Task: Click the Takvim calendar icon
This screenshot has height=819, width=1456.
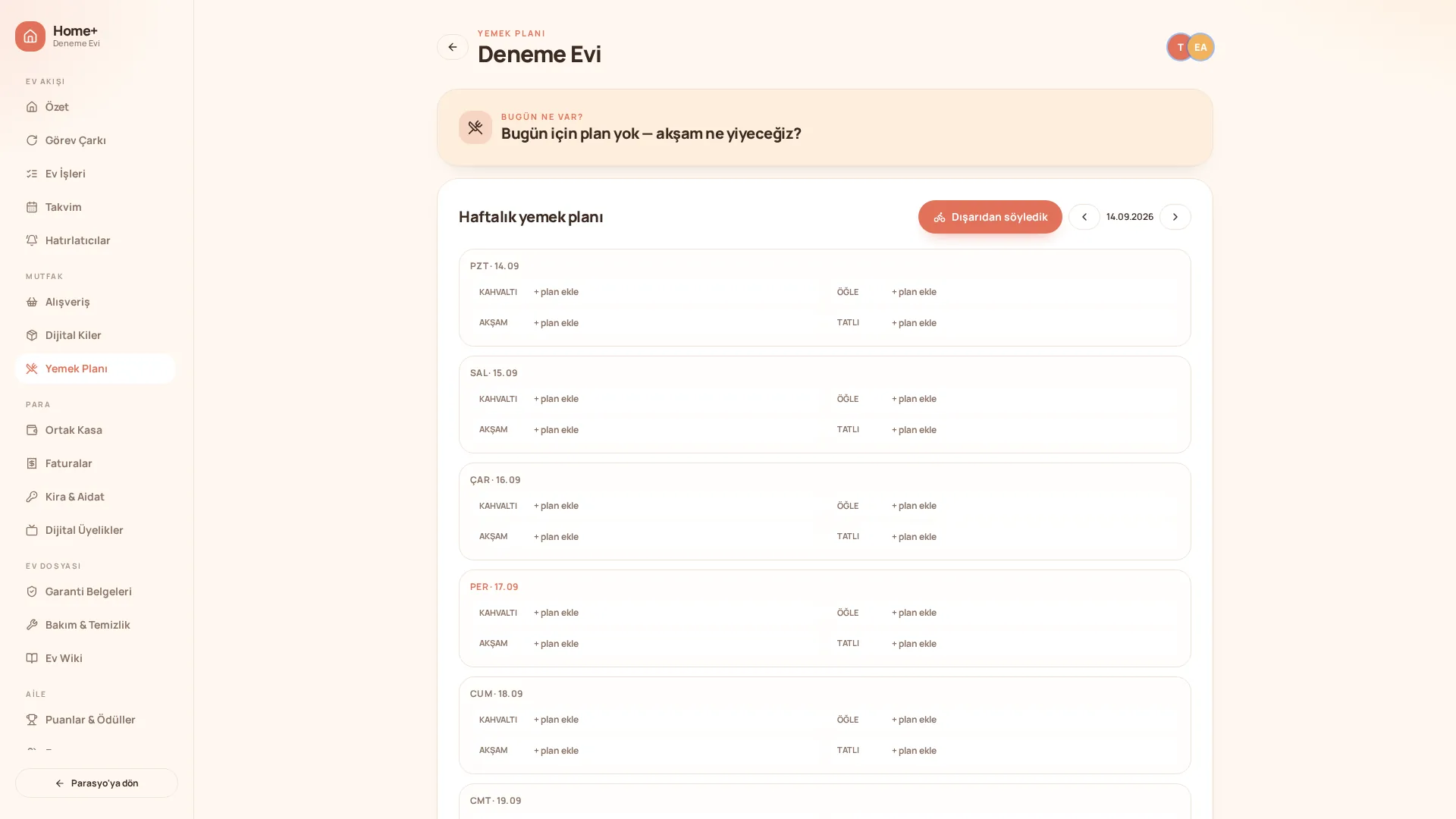Action: pos(32,207)
